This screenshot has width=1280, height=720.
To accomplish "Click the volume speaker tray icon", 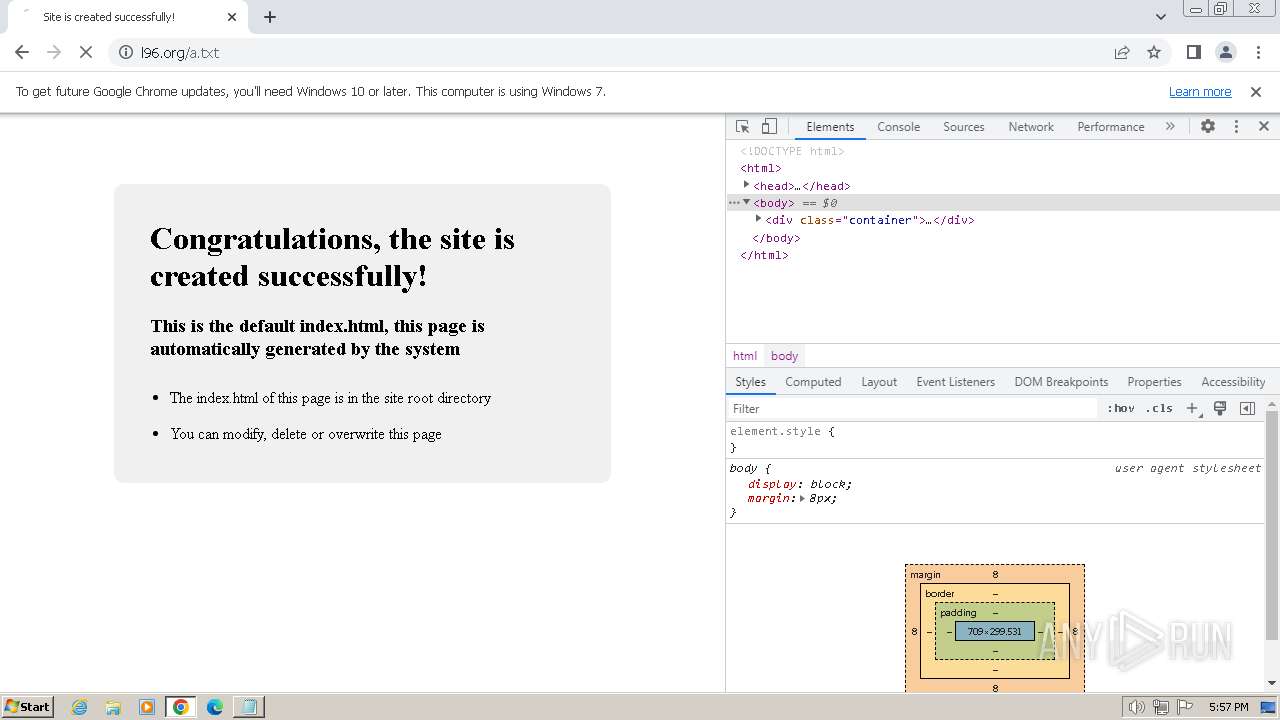I will [x=1137, y=707].
